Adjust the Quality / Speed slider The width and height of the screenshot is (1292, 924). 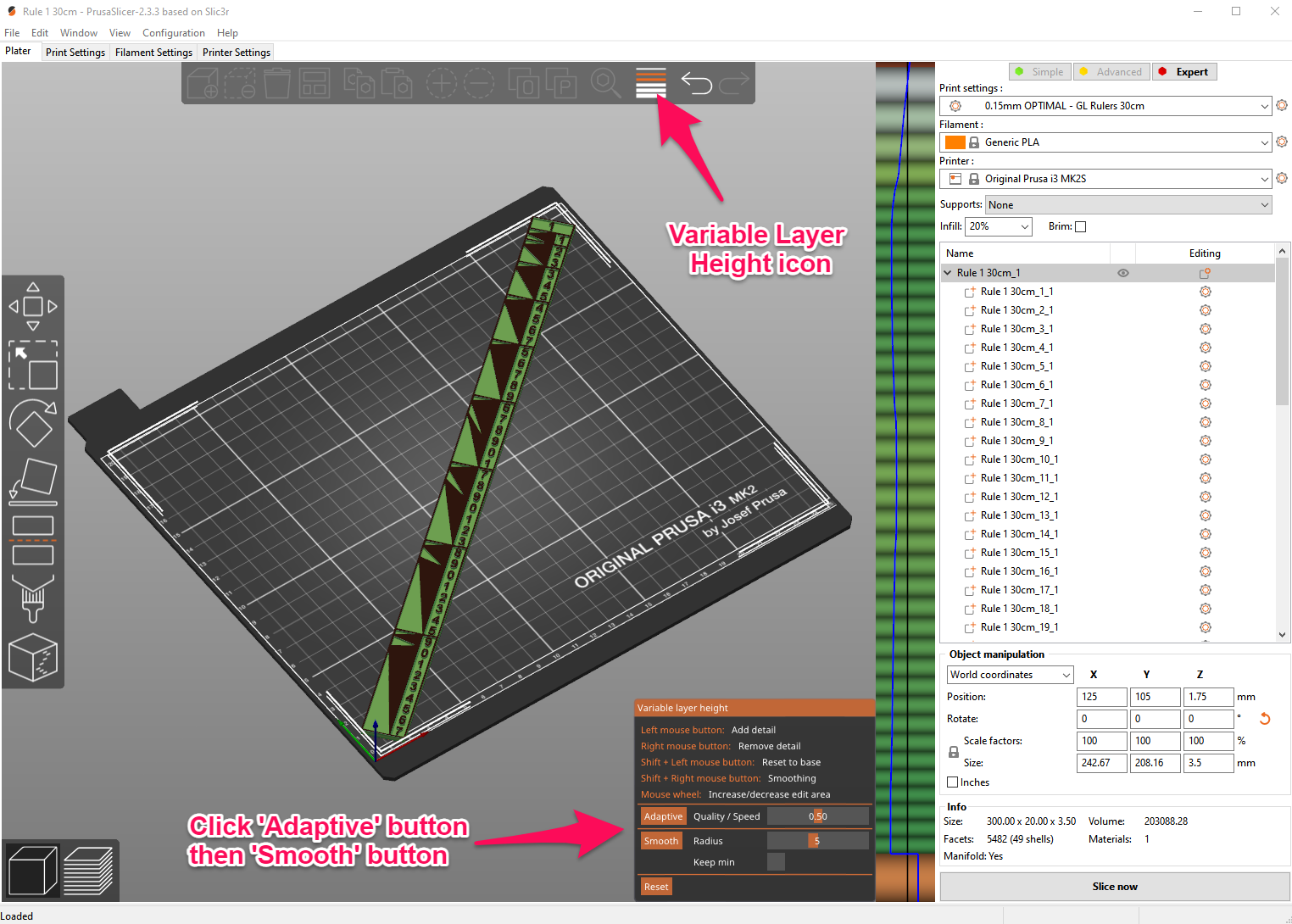click(818, 816)
